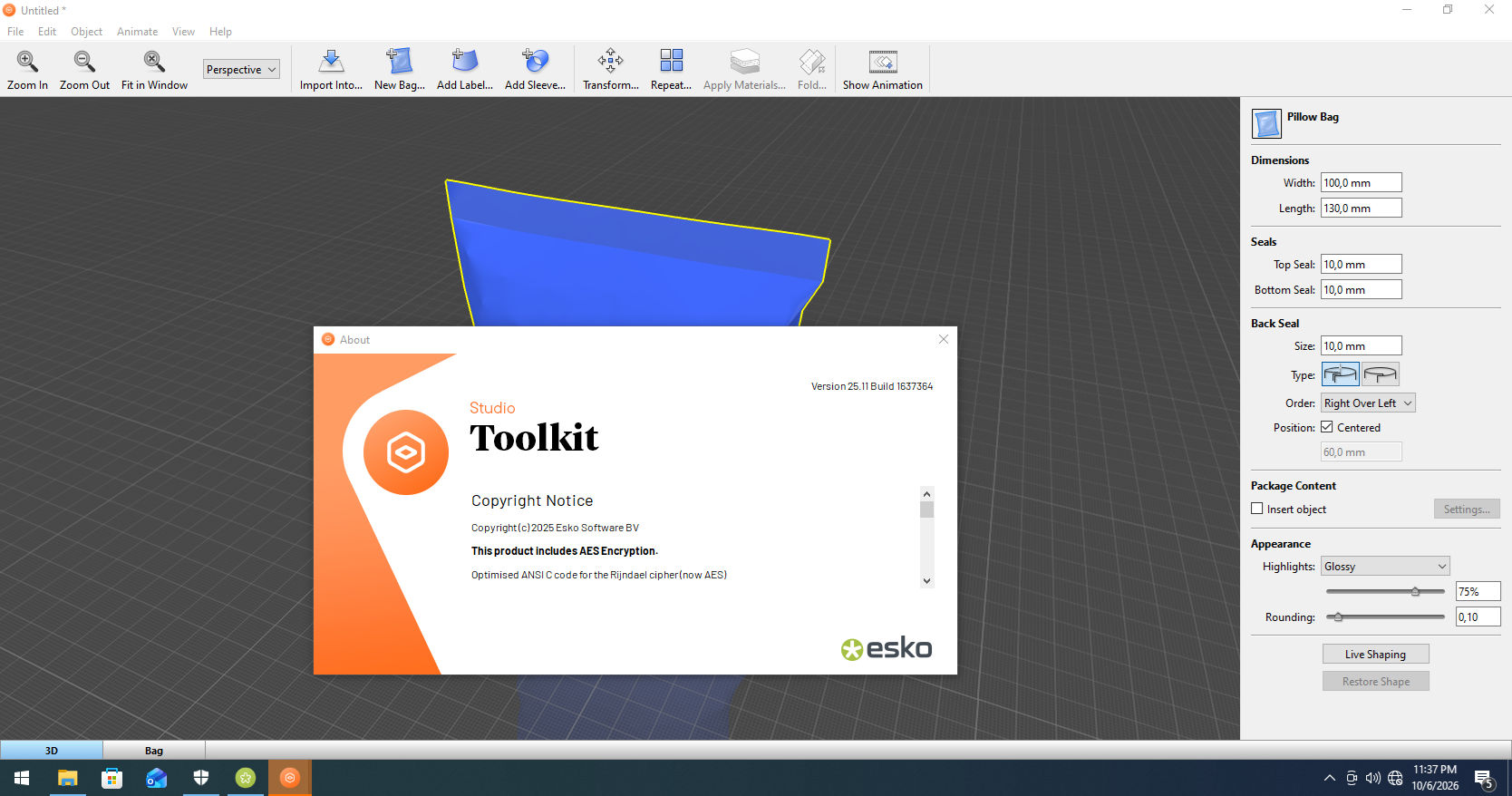This screenshot has width=1512, height=796.
Task: Click the Zoom Out tool
Action: (x=84, y=71)
